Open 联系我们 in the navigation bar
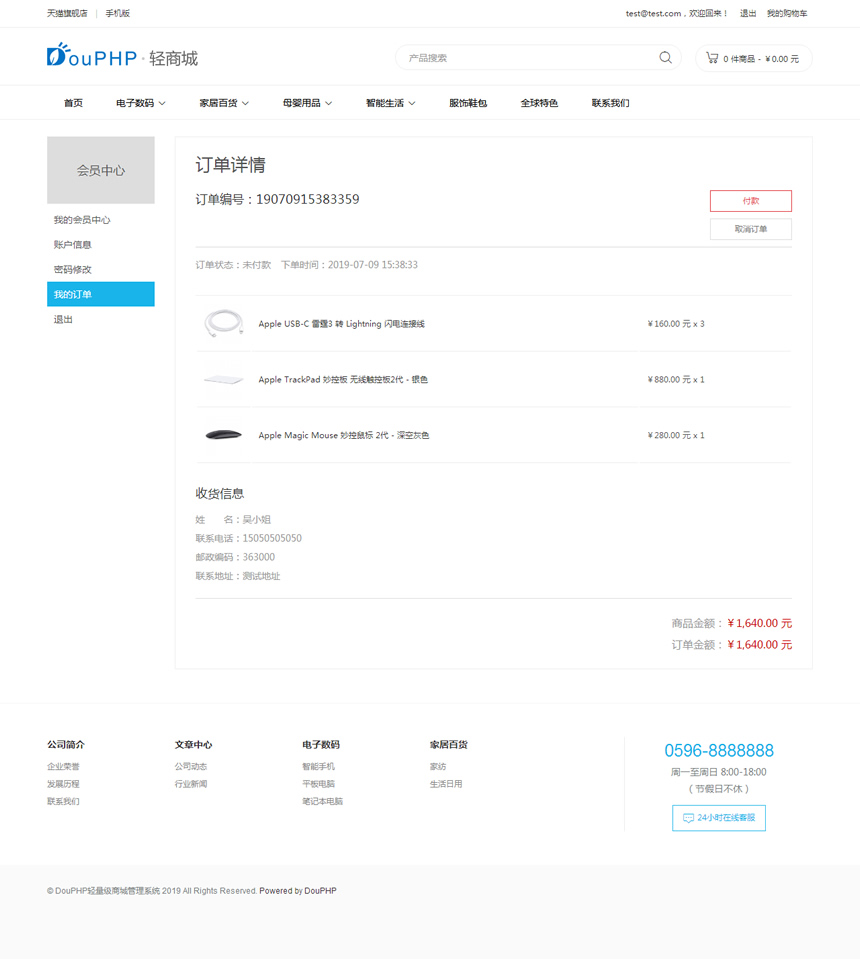 click(610, 103)
